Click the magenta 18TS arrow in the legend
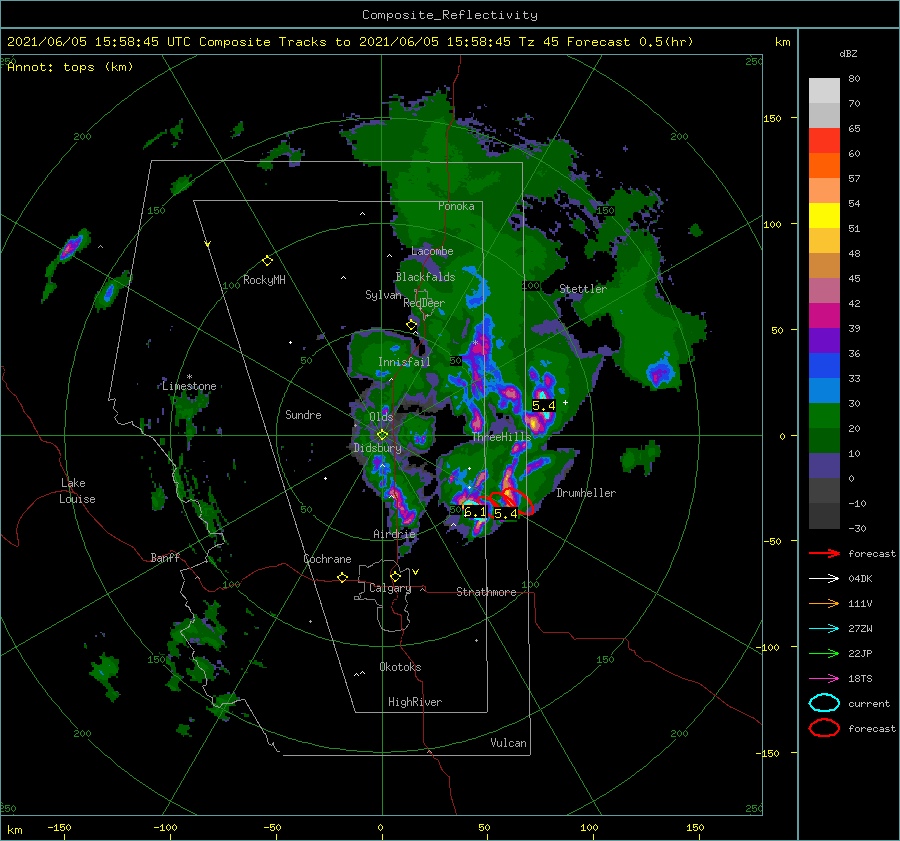900x841 pixels. [x=824, y=679]
